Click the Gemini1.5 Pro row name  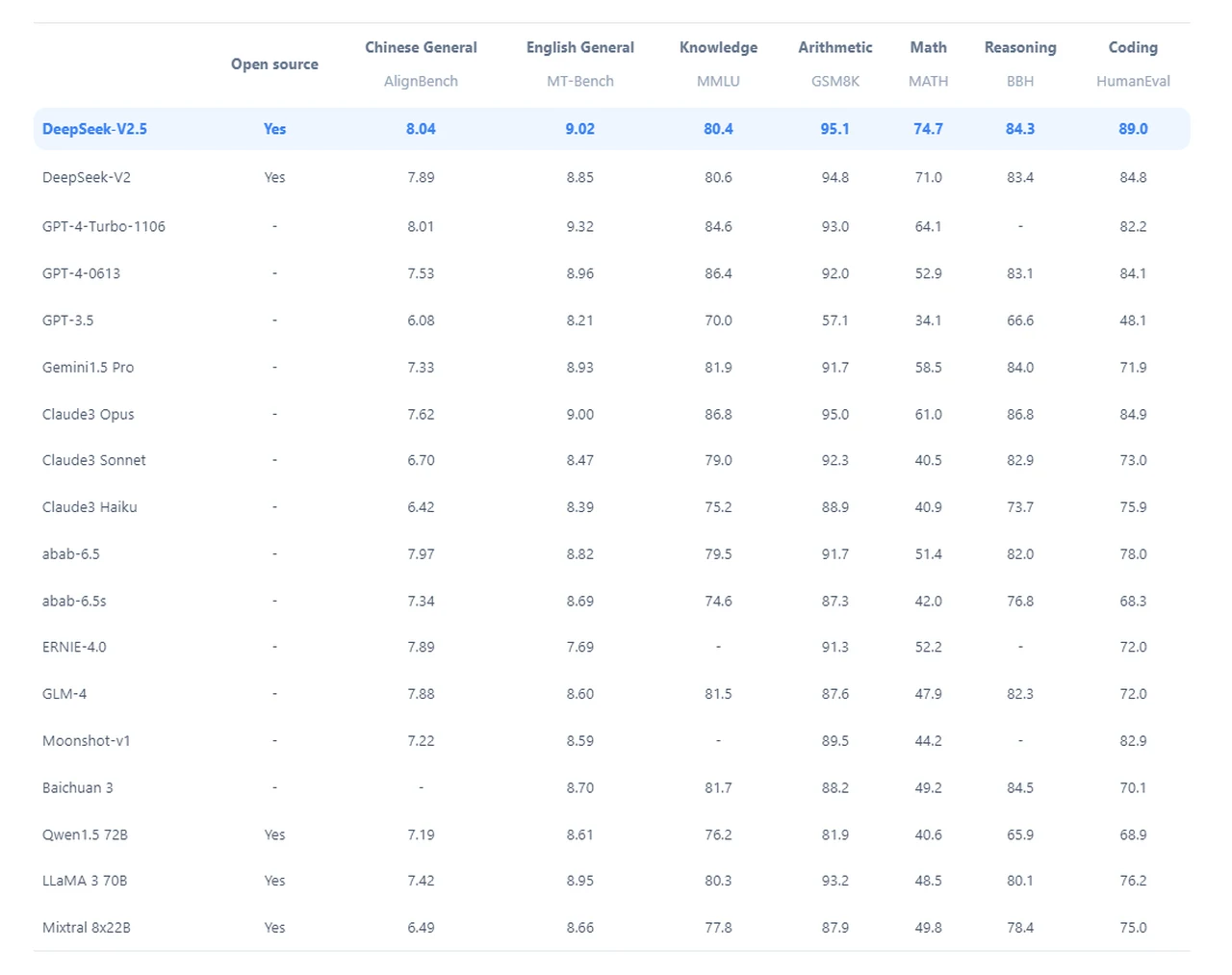[x=89, y=368]
